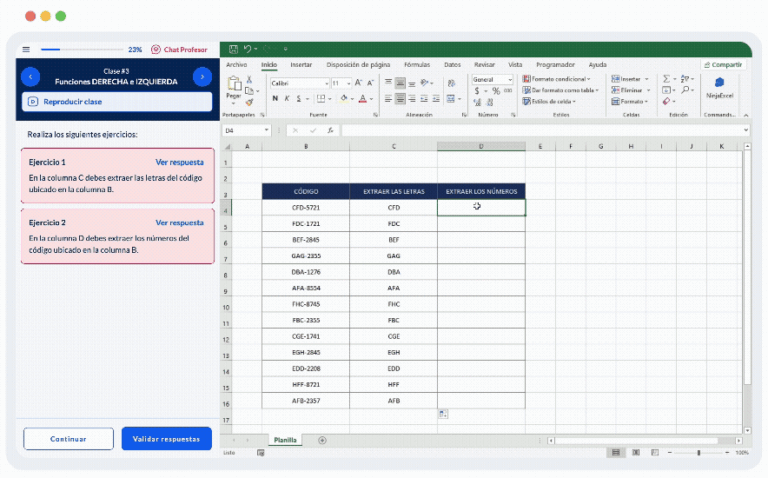Click the fill color bucket swatch
Viewport: 768px width, 478px height.
344,99
